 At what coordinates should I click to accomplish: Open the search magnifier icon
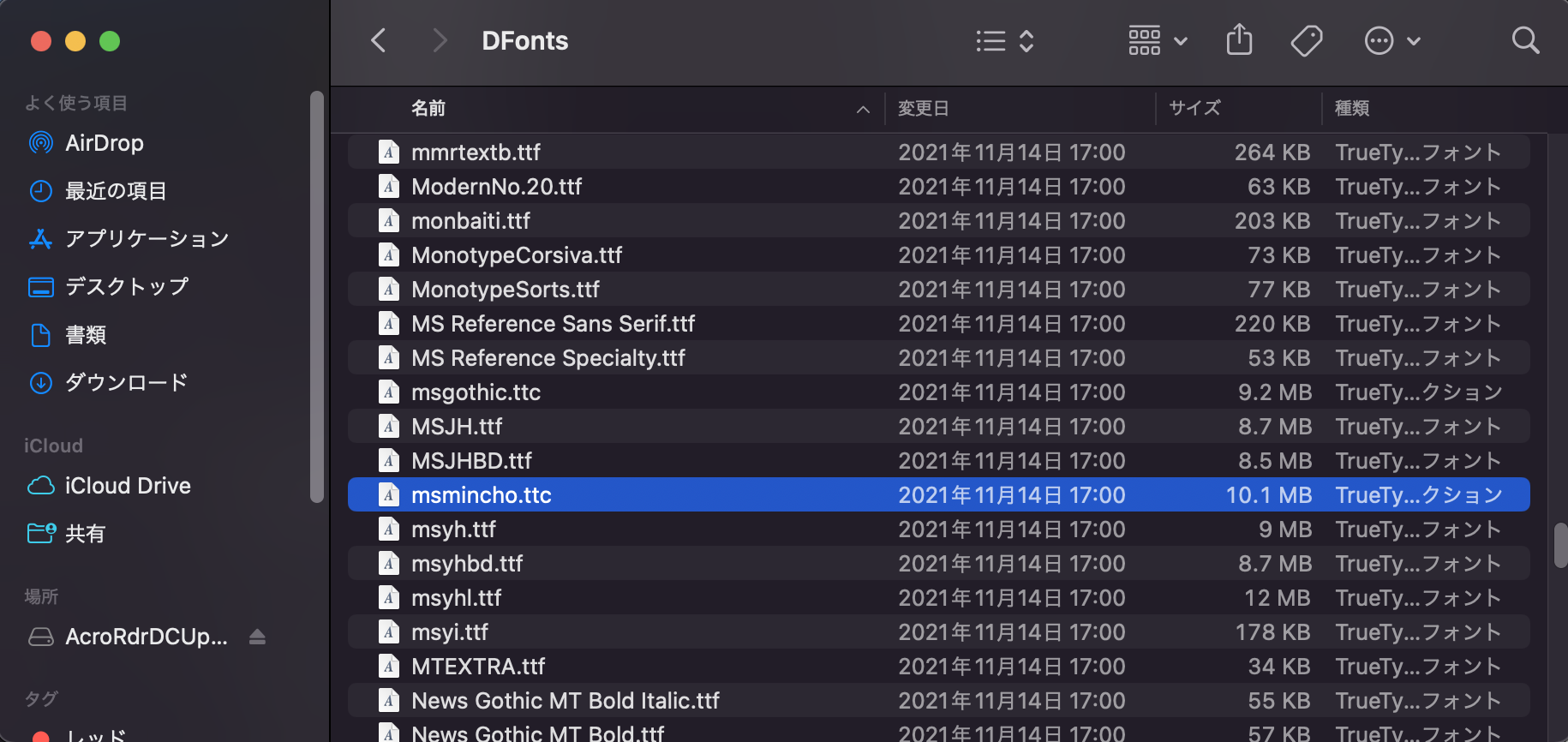(1525, 40)
